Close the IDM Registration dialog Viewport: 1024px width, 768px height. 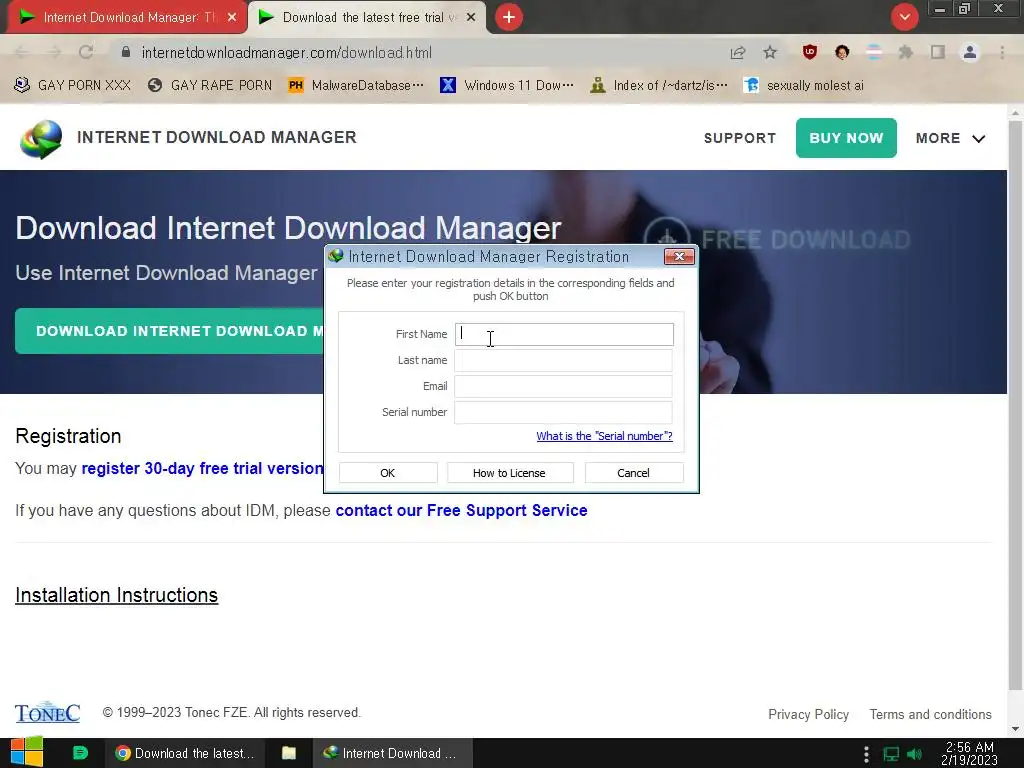[x=679, y=257]
